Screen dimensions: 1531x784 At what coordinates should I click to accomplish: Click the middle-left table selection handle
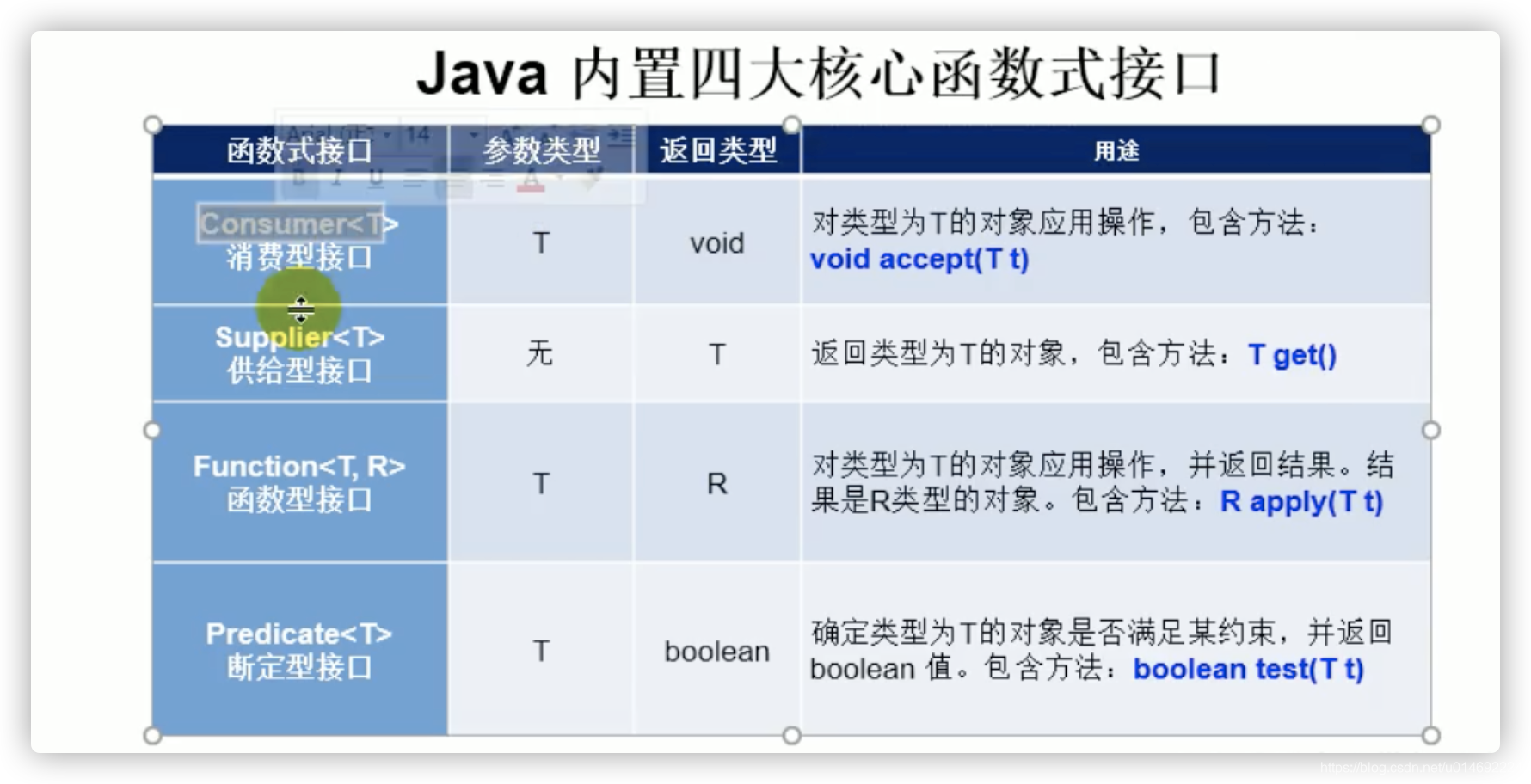[152, 430]
